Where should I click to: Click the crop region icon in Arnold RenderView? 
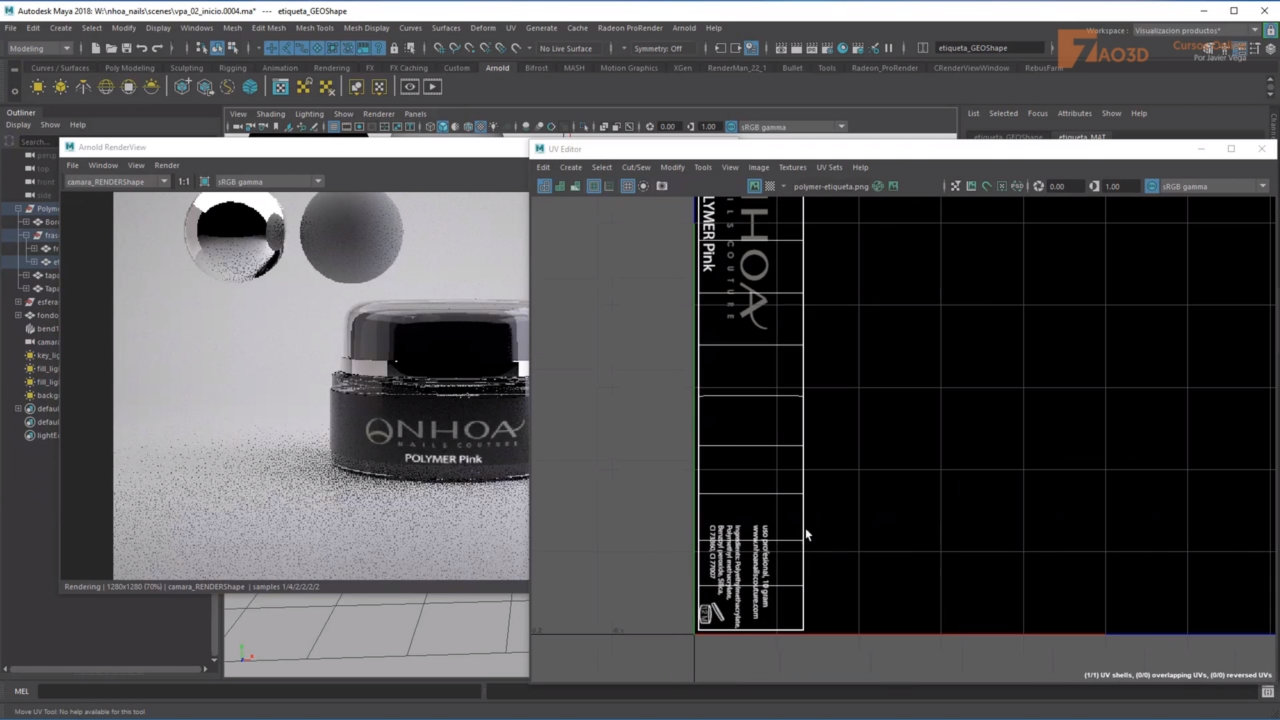tap(204, 182)
